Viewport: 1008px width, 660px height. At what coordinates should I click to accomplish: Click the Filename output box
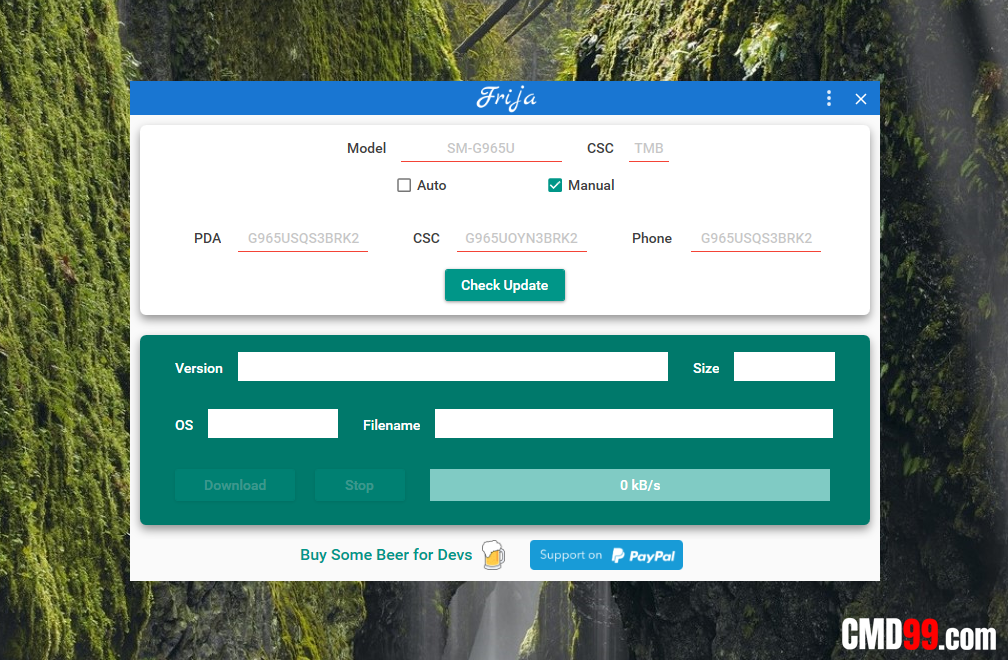pyautogui.click(x=634, y=424)
